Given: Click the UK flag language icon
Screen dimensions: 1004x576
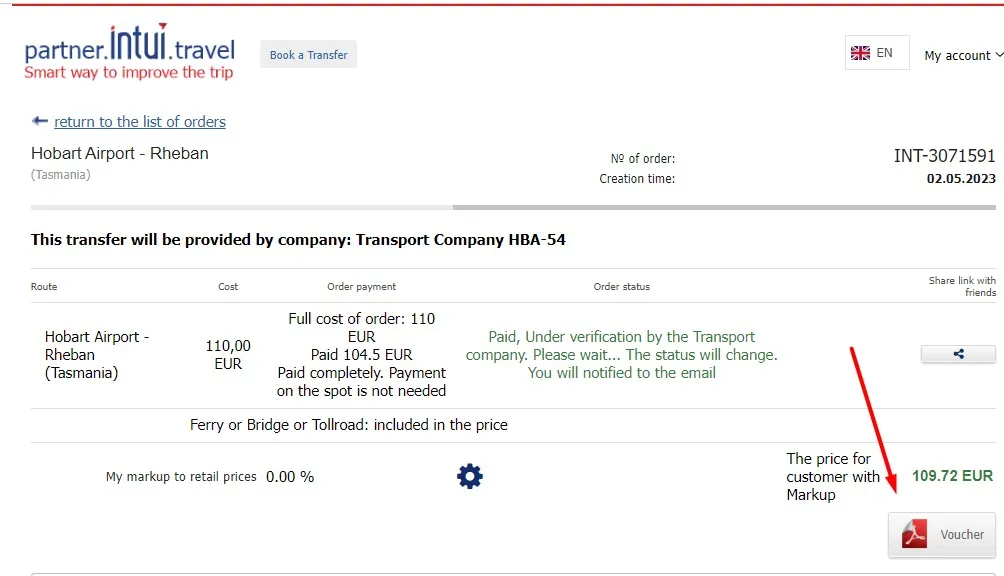Looking at the screenshot, I should pyautogui.click(x=860, y=53).
